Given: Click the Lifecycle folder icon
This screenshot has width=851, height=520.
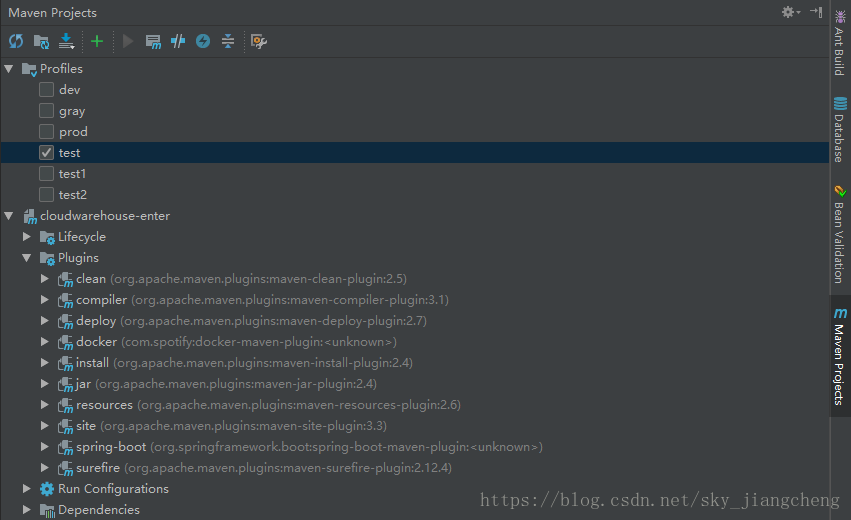Looking at the screenshot, I should 47,237.
